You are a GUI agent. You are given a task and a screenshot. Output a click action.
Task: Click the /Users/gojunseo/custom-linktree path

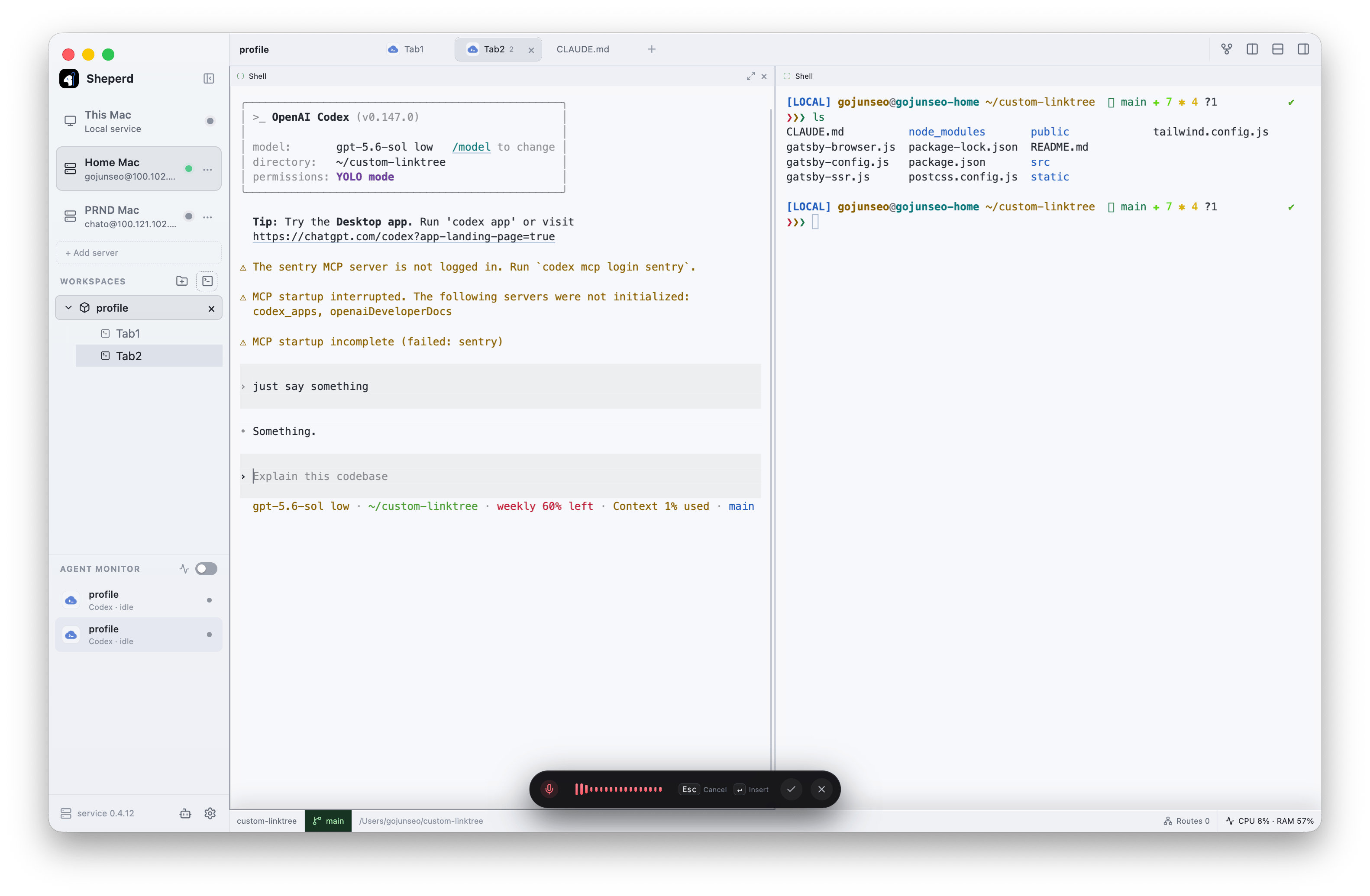(421, 821)
